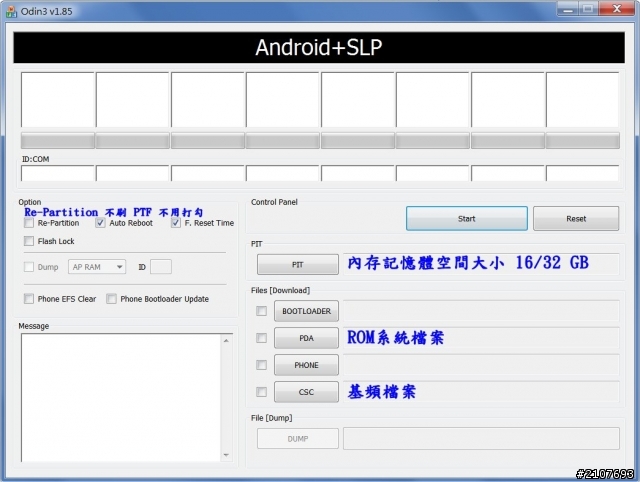
Task: Click Message box scroll down arrow
Action: tap(226, 455)
